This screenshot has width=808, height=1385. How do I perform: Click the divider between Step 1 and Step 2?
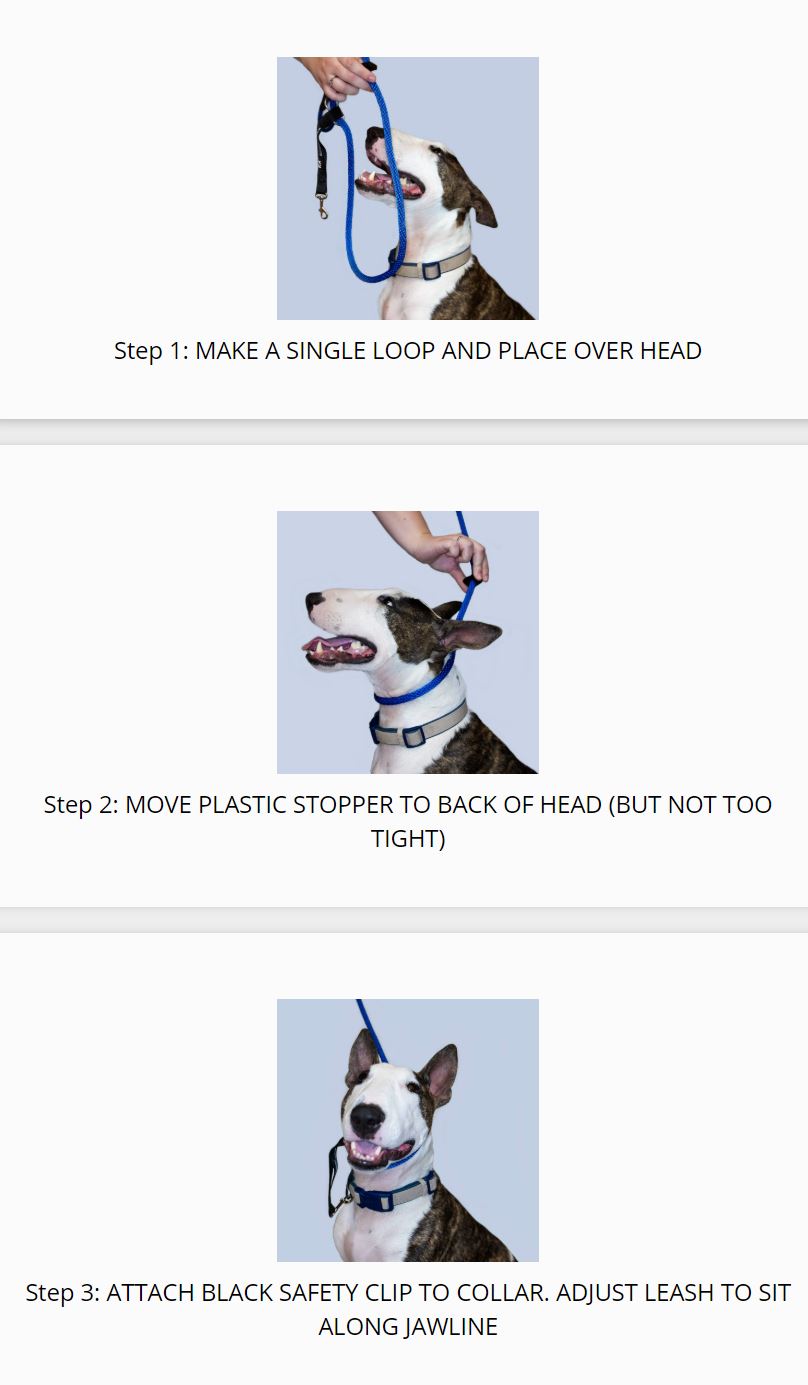tap(404, 432)
